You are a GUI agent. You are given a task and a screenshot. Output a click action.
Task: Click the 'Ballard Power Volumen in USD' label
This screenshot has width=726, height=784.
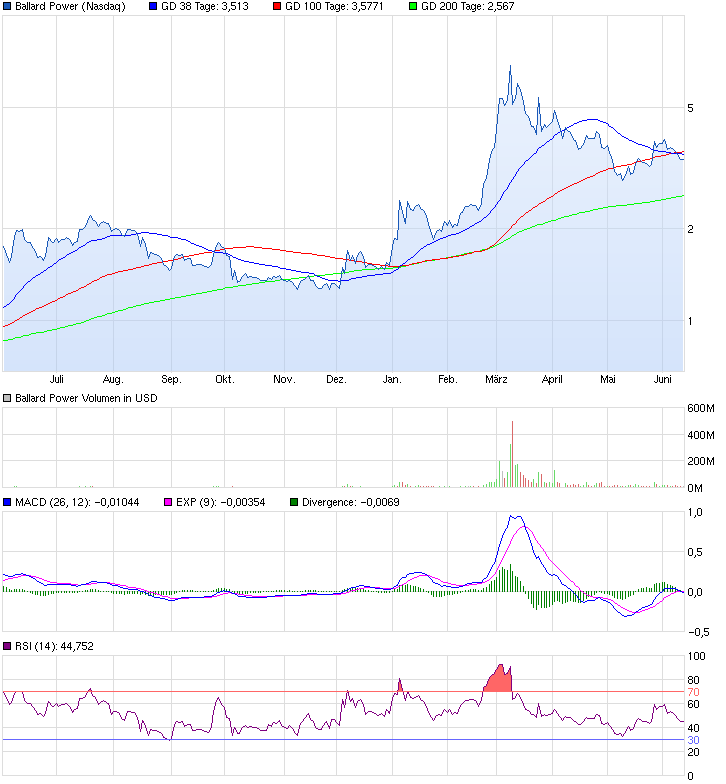[x=86, y=398]
